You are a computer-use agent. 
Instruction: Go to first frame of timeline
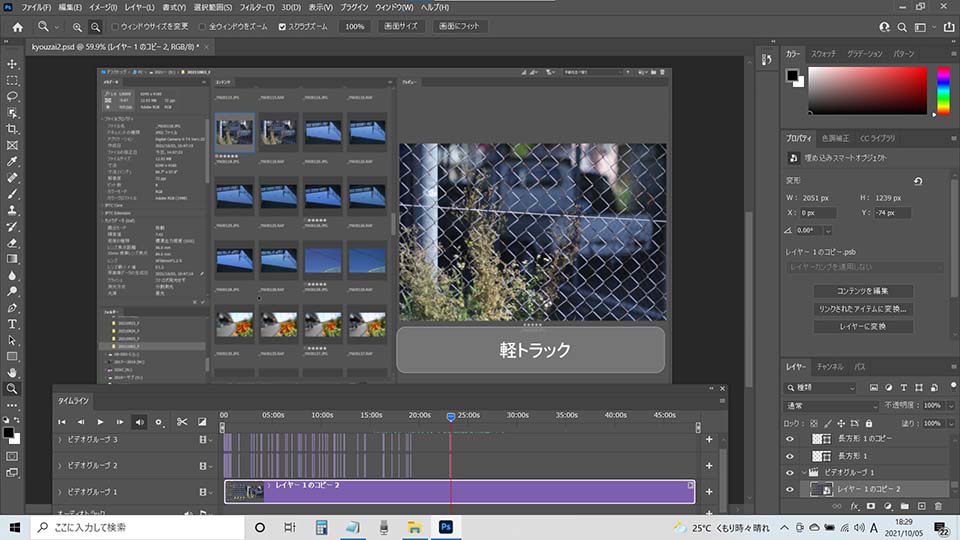62,422
